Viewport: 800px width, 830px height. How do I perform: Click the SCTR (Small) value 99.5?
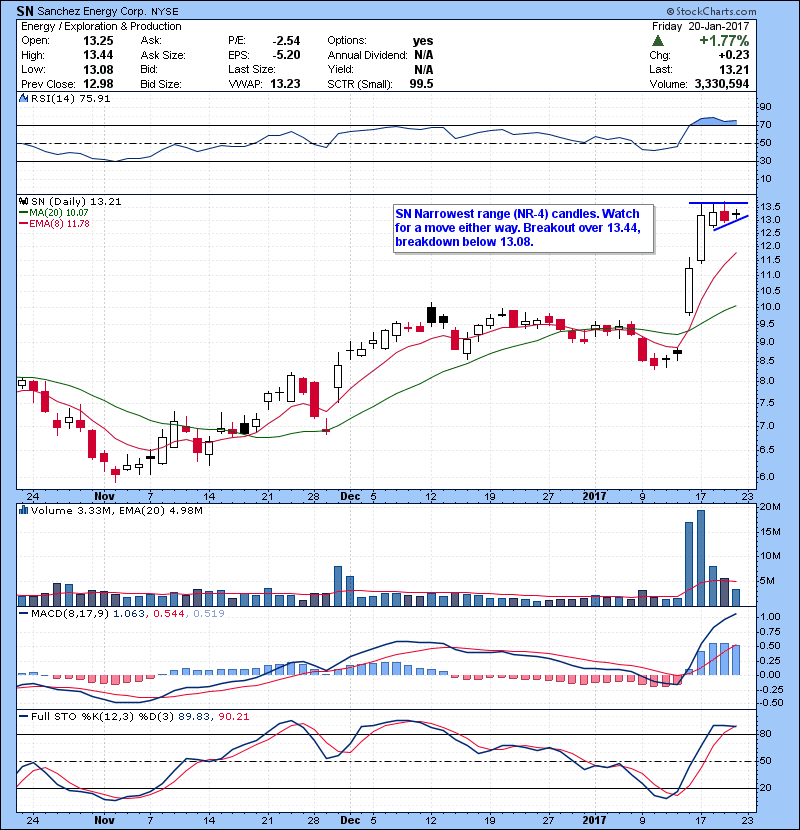pos(421,84)
